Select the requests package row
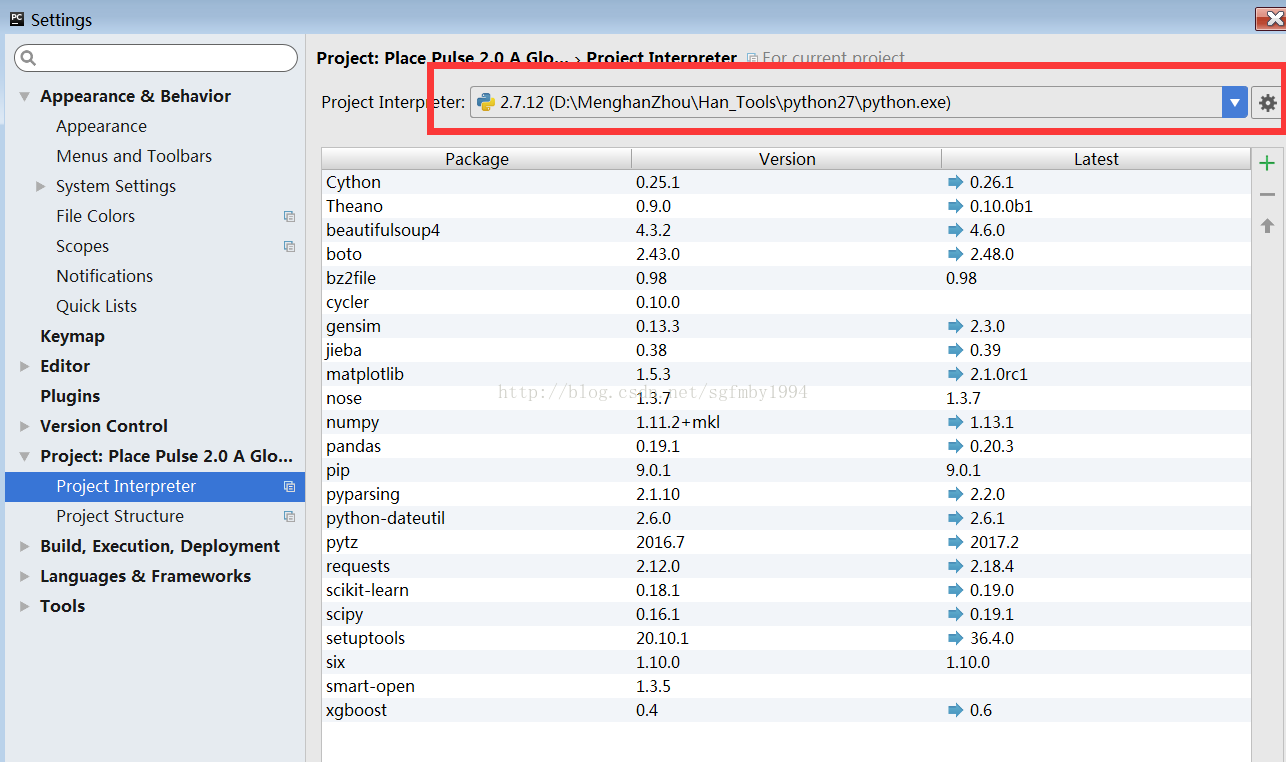This screenshot has width=1286, height=762. [786, 566]
